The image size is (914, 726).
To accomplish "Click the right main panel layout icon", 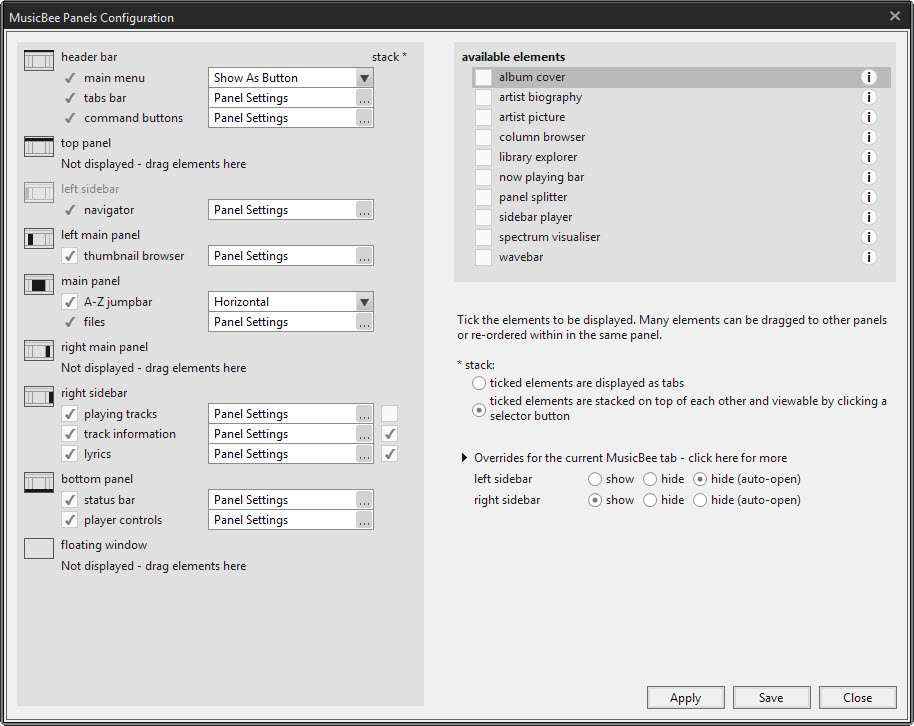I will [39, 350].
